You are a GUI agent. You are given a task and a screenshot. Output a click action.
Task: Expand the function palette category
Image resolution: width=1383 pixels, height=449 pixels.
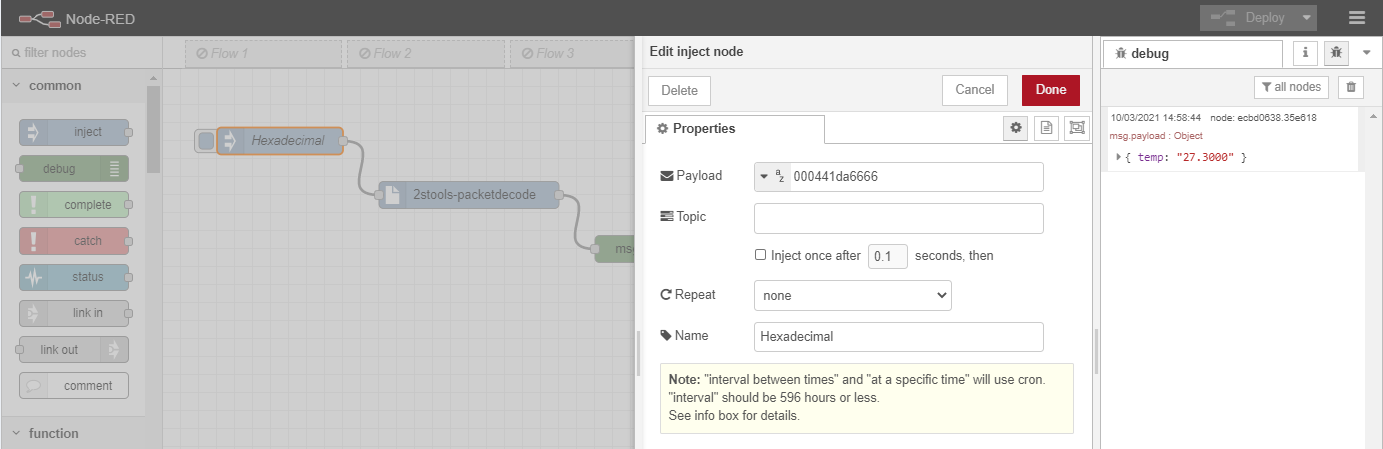click(x=73, y=433)
